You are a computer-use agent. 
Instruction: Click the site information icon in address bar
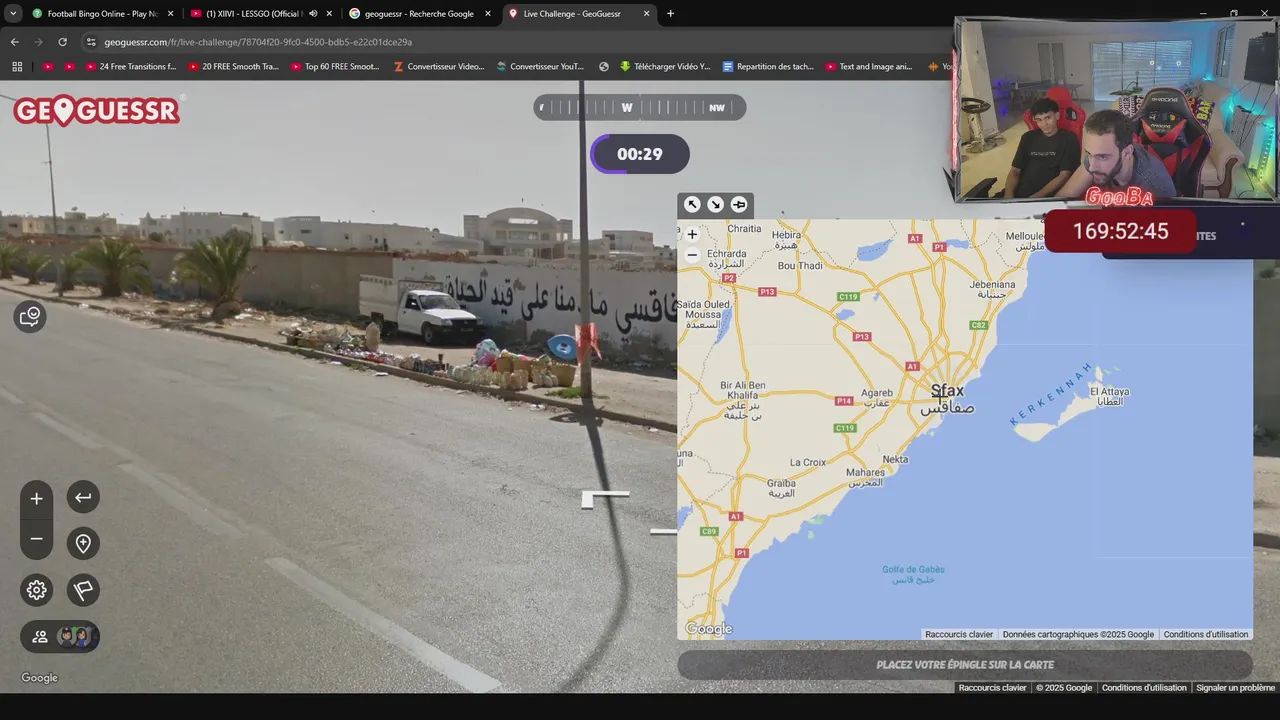(x=91, y=42)
